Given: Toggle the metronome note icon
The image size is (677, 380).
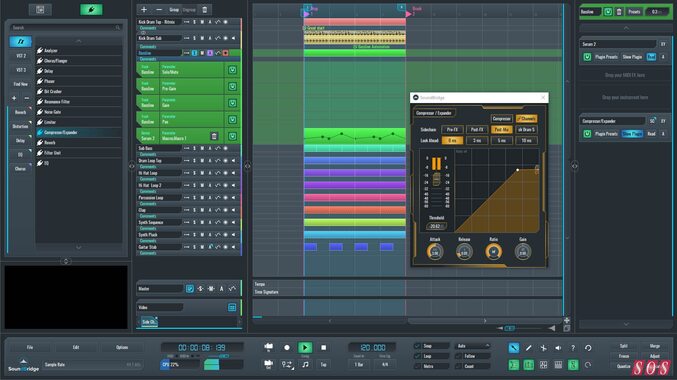Looking at the screenshot, I should (x=305, y=365).
